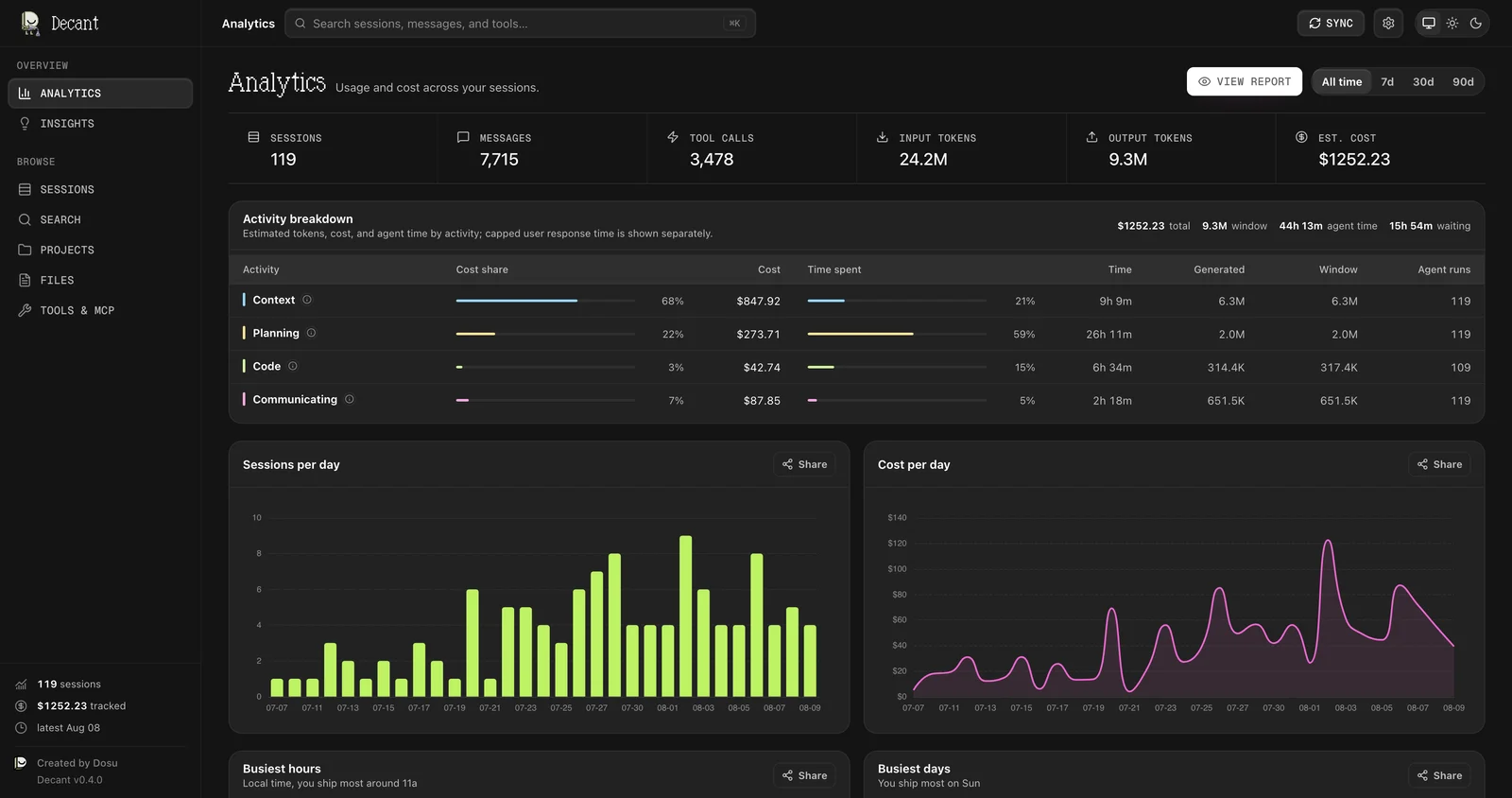
Task: Click the Files document icon
Action: pyautogui.click(x=25, y=281)
